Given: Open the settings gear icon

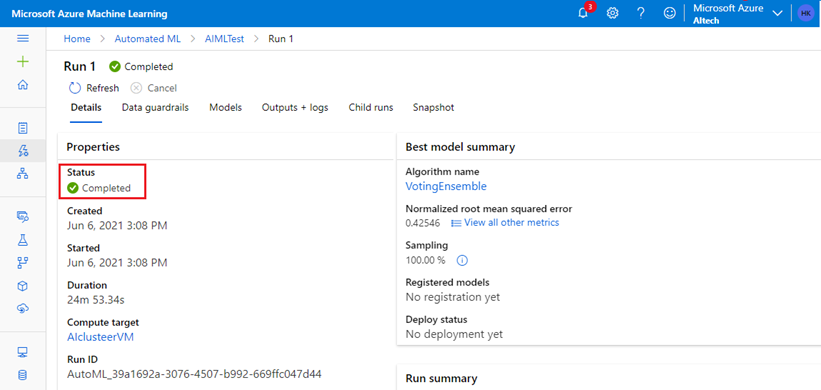Looking at the screenshot, I should (612, 13).
